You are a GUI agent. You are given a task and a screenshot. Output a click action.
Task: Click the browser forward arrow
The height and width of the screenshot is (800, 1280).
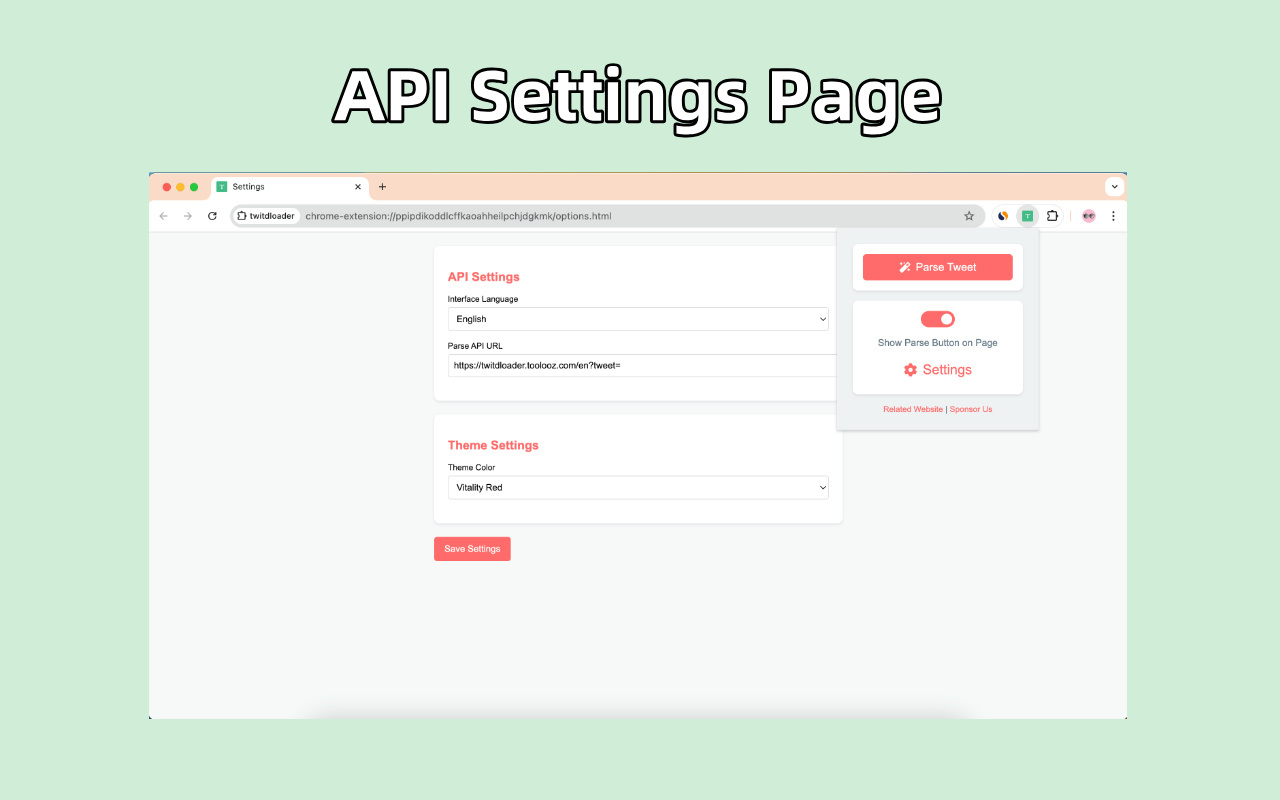[188, 216]
